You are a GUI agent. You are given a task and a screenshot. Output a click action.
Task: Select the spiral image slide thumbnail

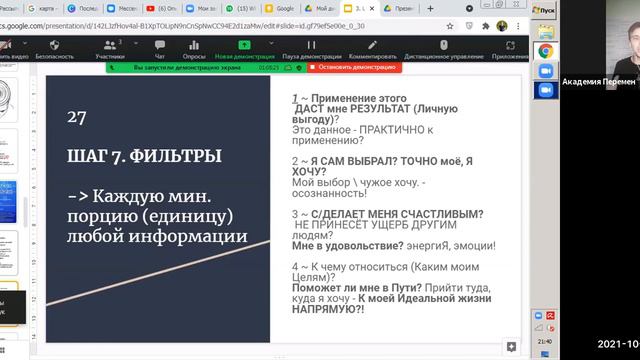tap(9, 100)
